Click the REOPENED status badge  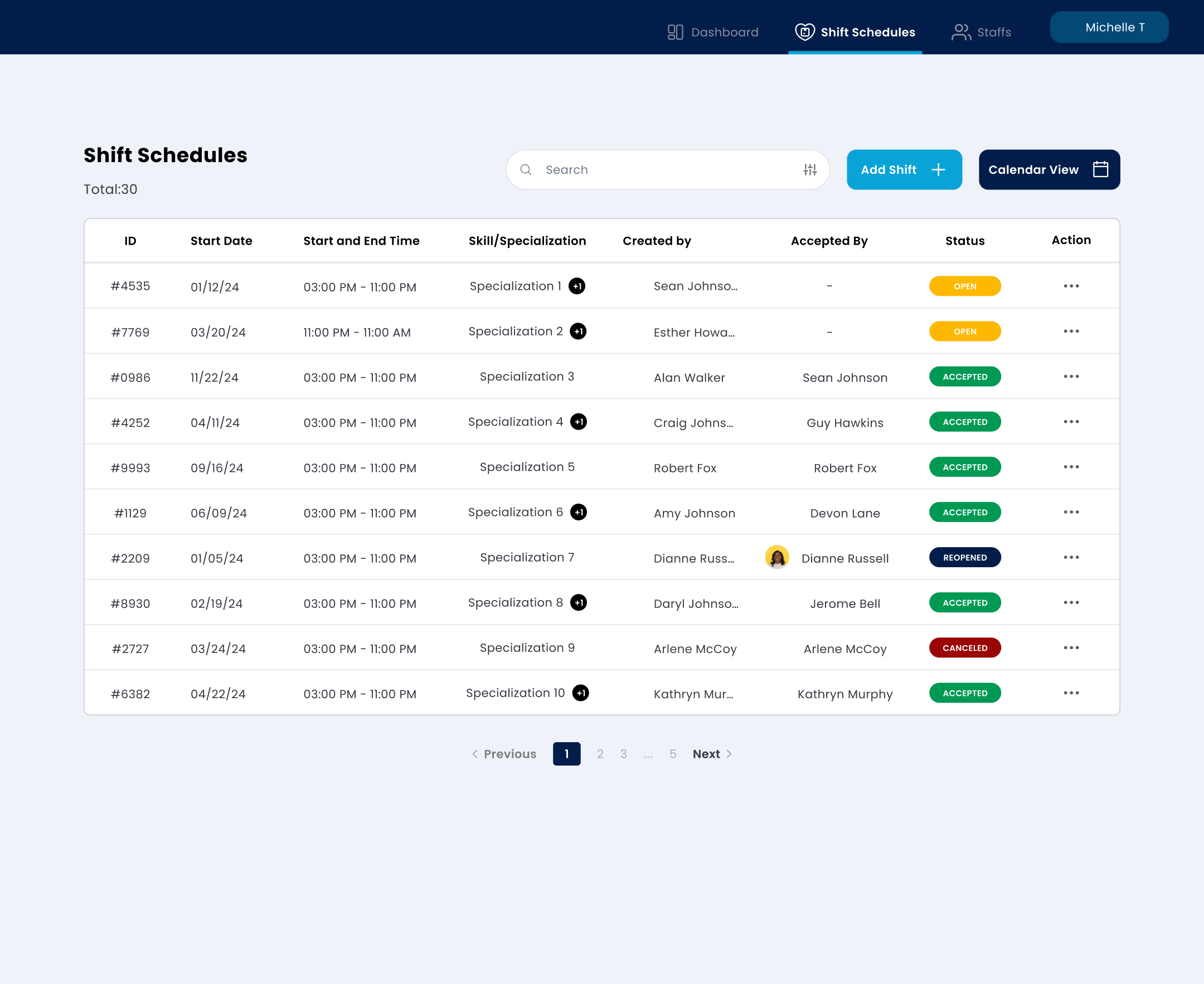[964, 557]
